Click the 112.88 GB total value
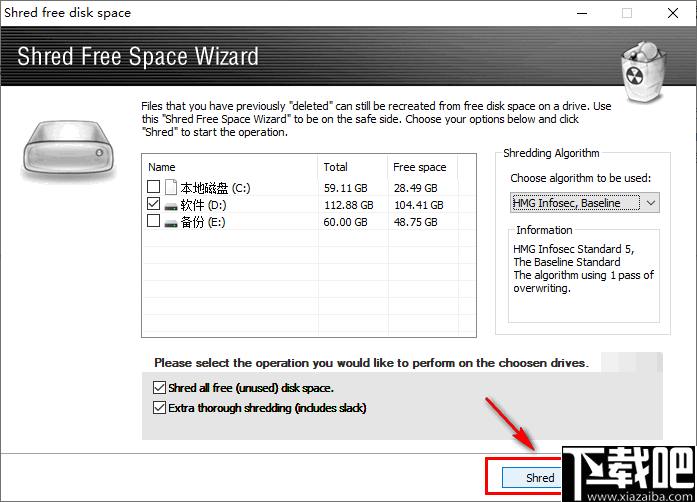 pyautogui.click(x=348, y=205)
